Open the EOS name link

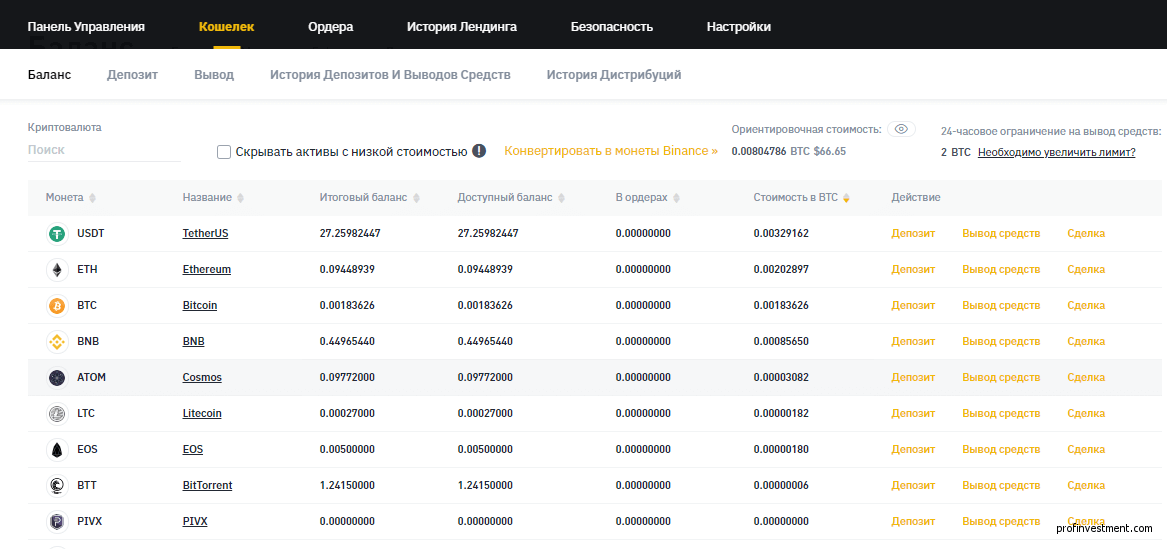[193, 449]
